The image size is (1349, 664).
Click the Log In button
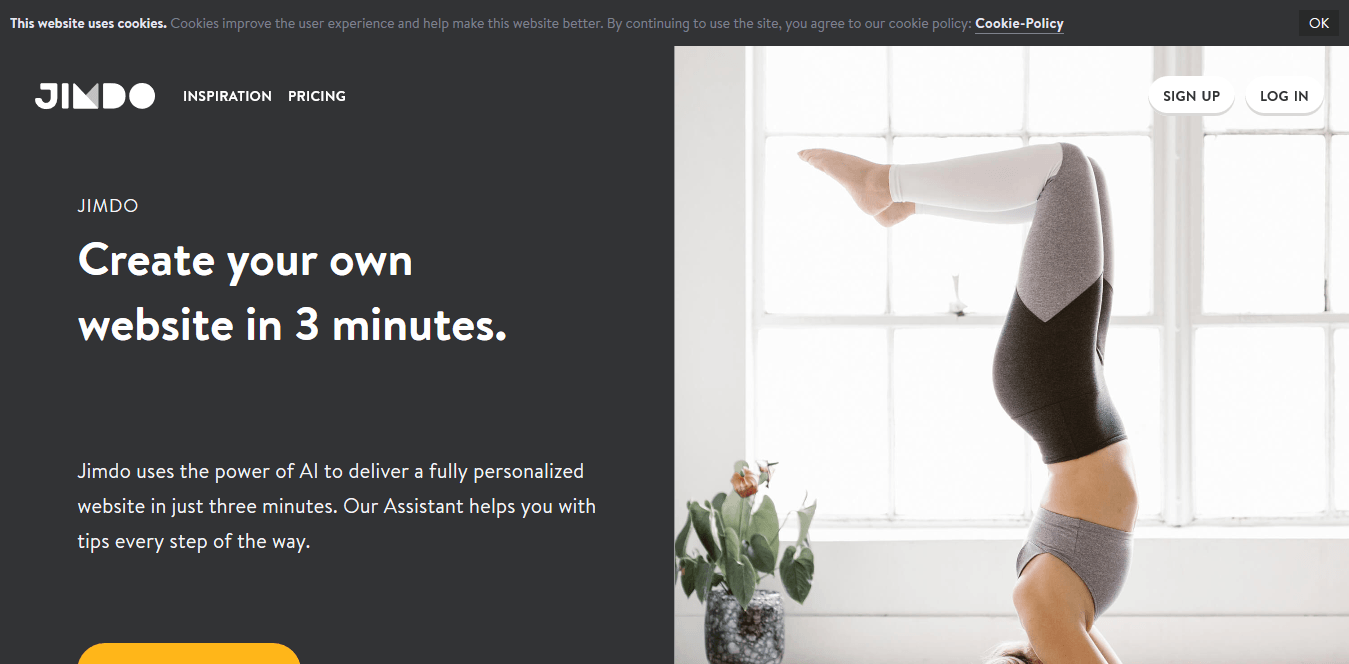(1284, 96)
